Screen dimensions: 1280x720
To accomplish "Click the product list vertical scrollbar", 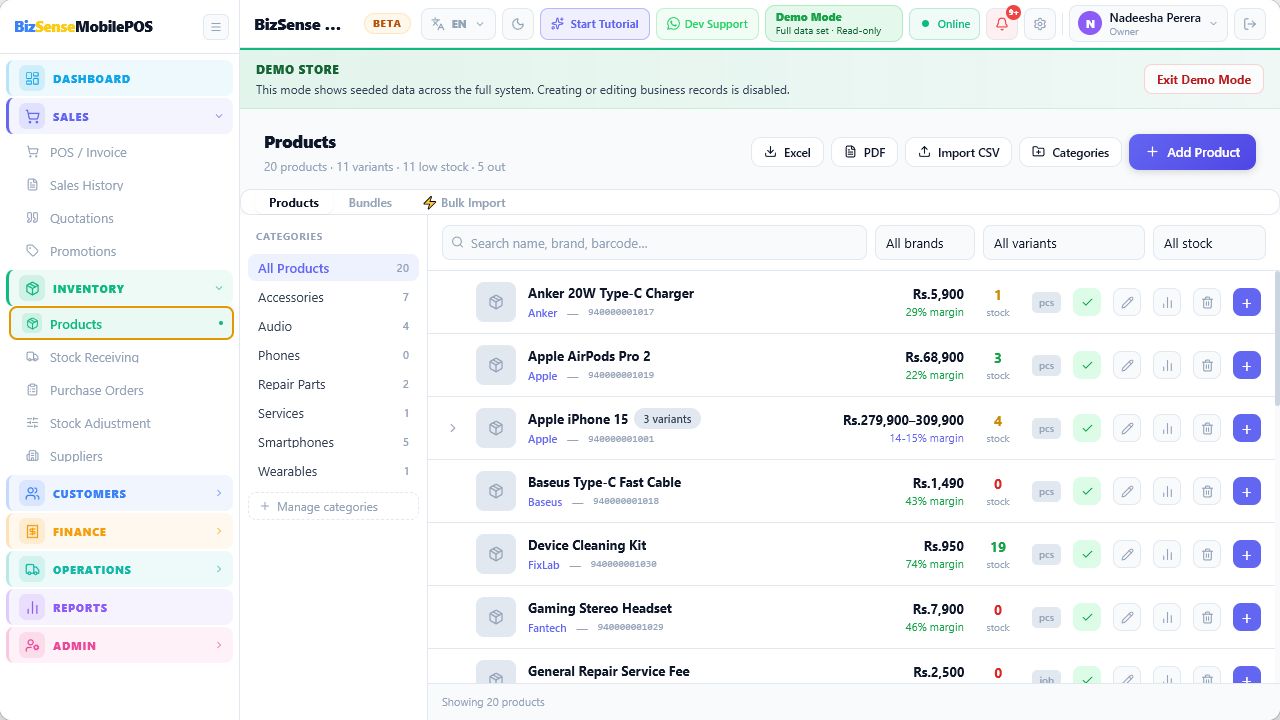I will (x=1276, y=338).
